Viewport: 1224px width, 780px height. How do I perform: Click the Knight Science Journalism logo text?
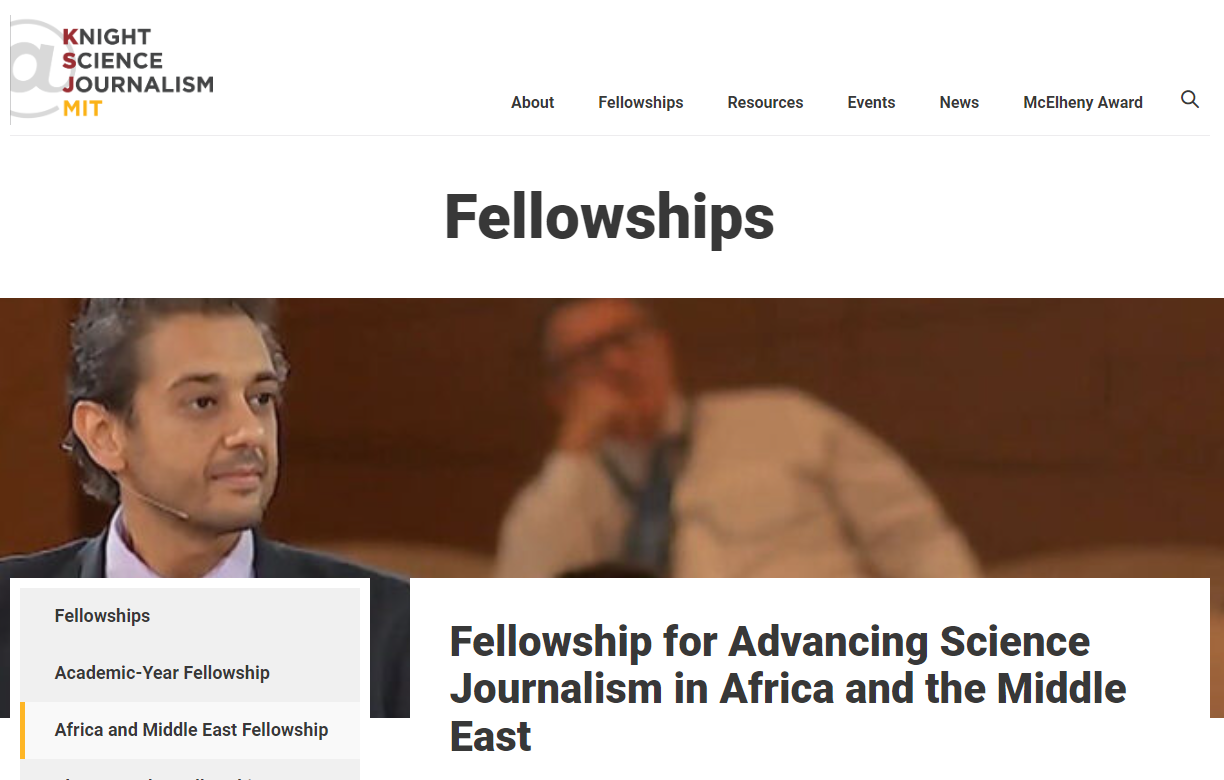pyautogui.click(x=137, y=61)
